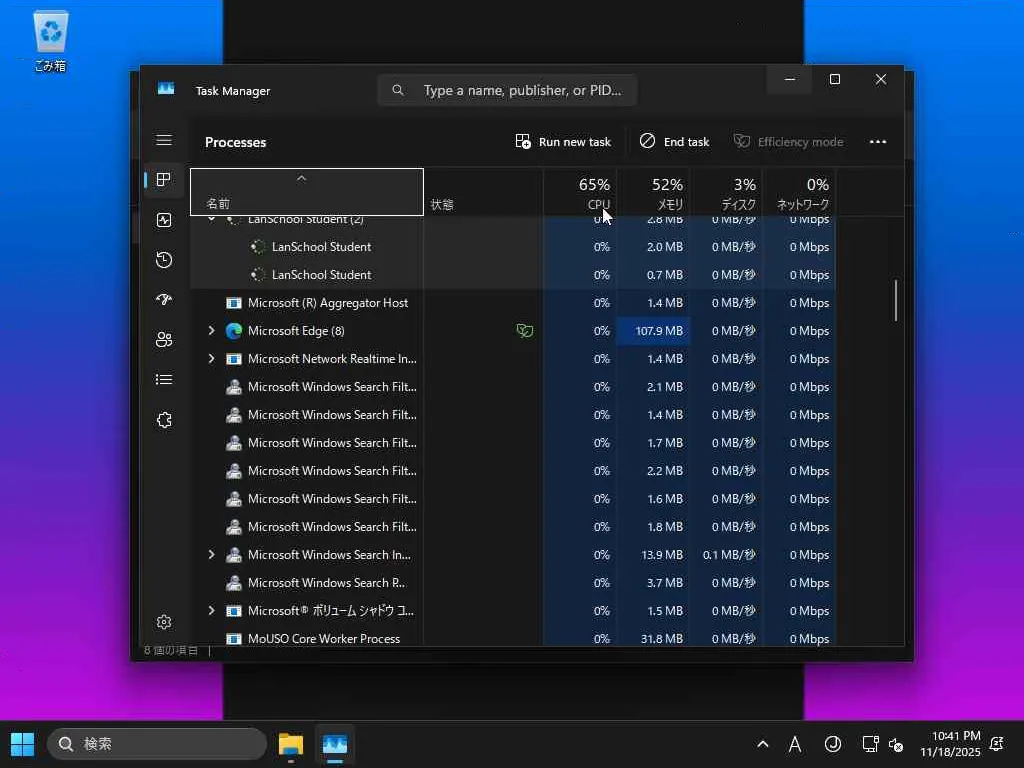Screen dimensions: 1024x768
Task: Select the Microsoft Windows Search P... row name
Action: 326,583
